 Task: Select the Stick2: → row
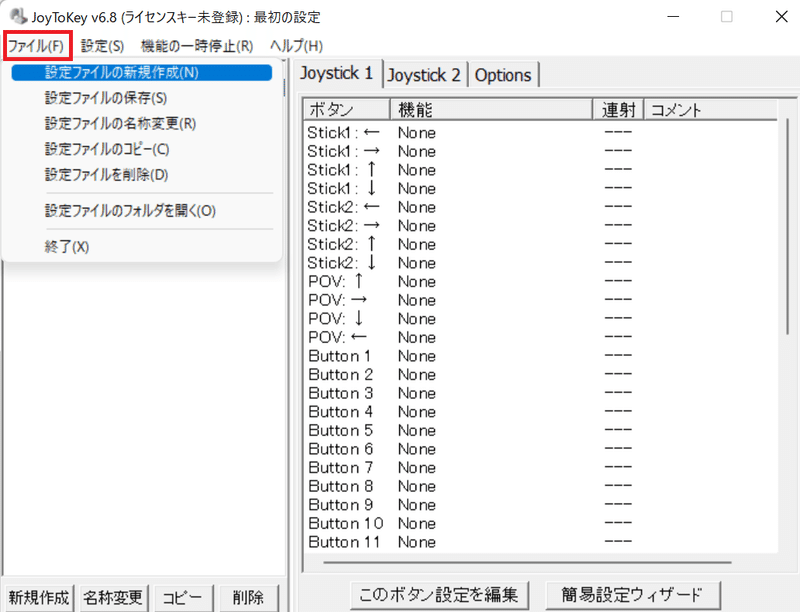(541, 226)
